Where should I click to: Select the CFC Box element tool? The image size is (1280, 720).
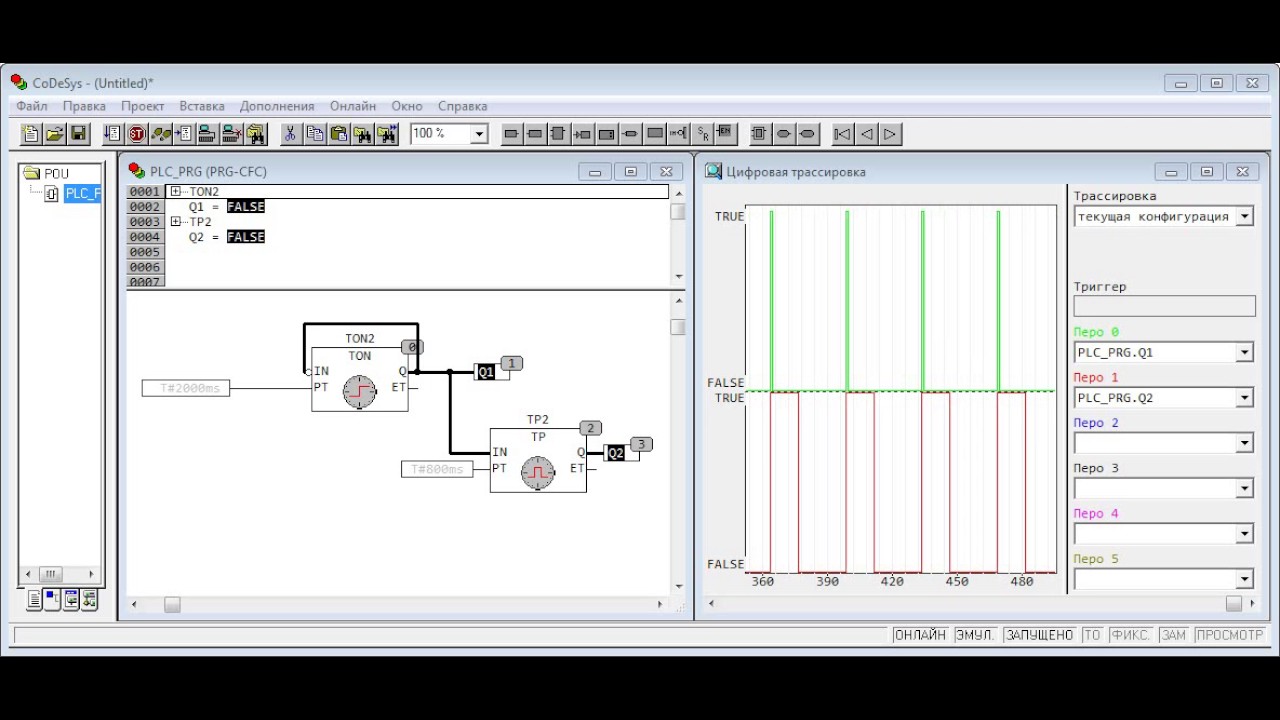558,133
